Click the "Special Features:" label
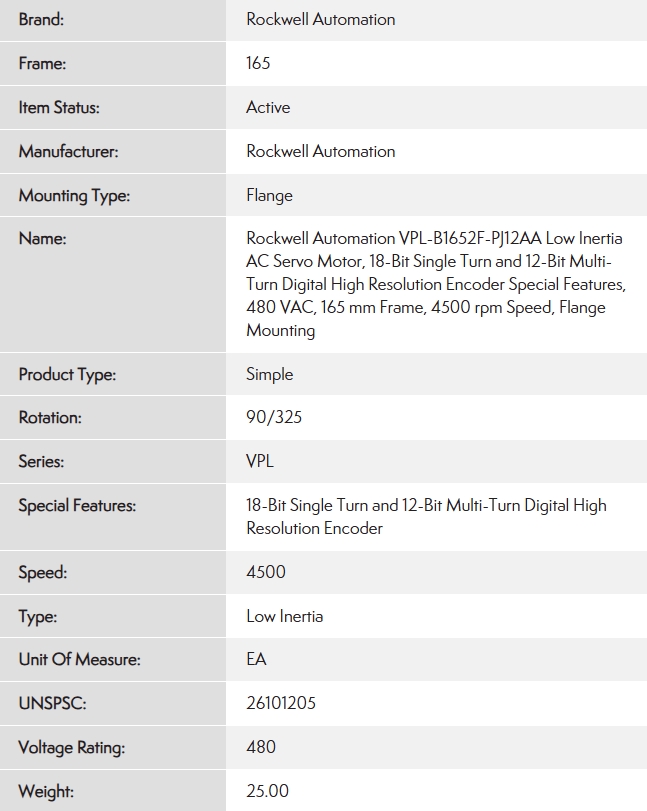 coord(77,506)
